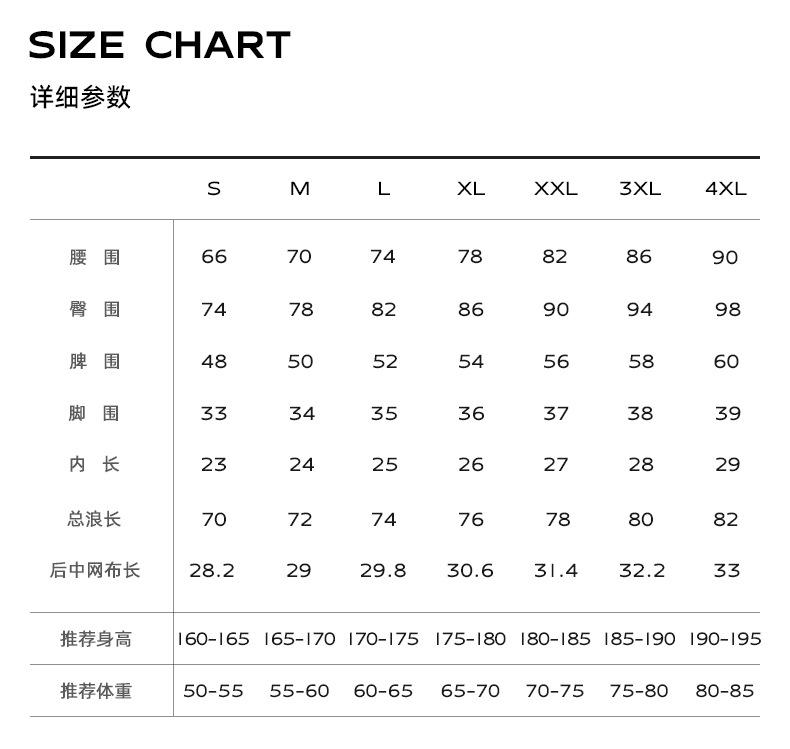The height and width of the screenshot is (749, 790).
Task: Select the S size column header
Action: (x=214, y=189)
